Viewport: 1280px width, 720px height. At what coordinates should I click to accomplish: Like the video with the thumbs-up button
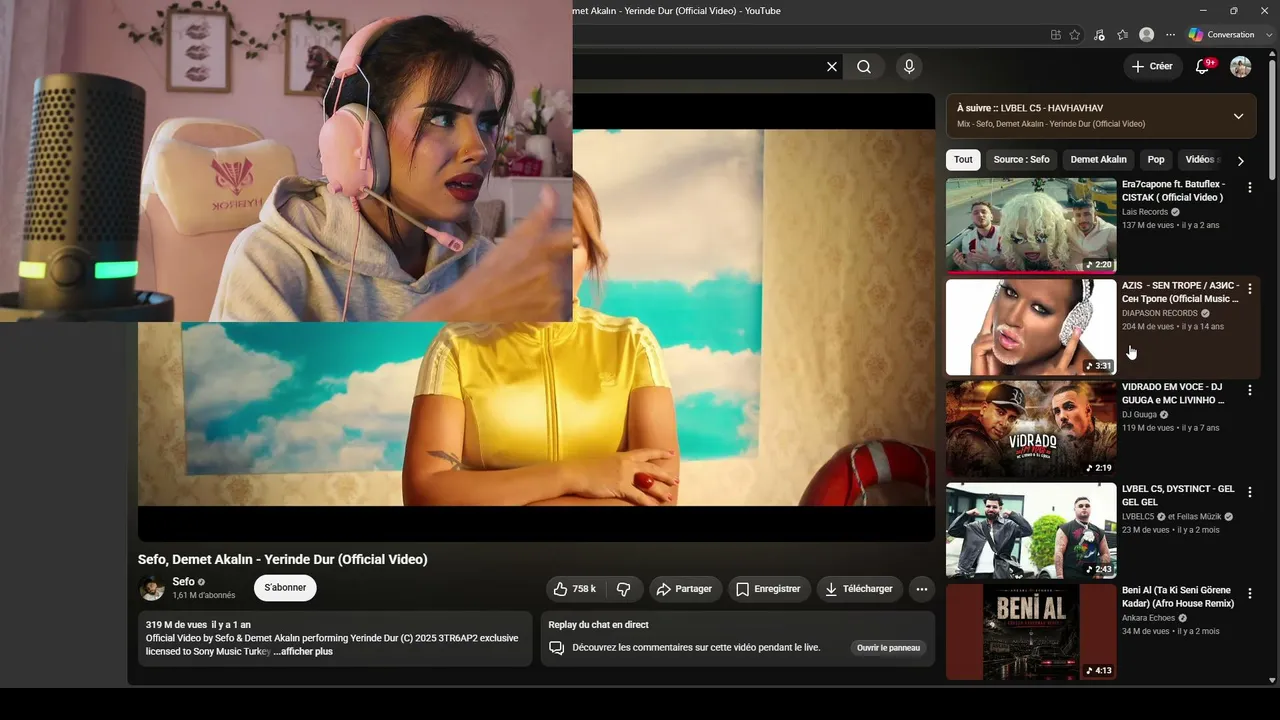click(x=575, y=589)
